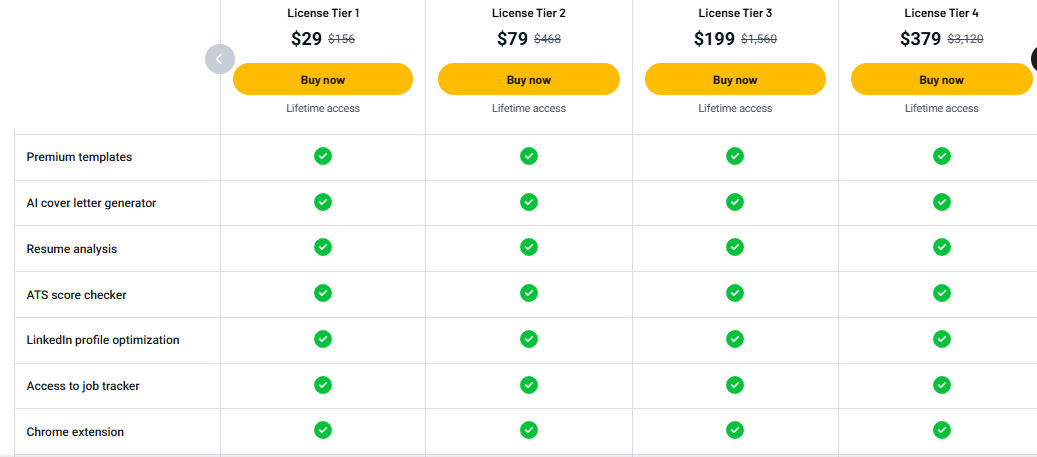This screenshot has height=457, width=1037.
Task: Click Tier 1 Premium templates check icon
Action: [x=323, y=156]
